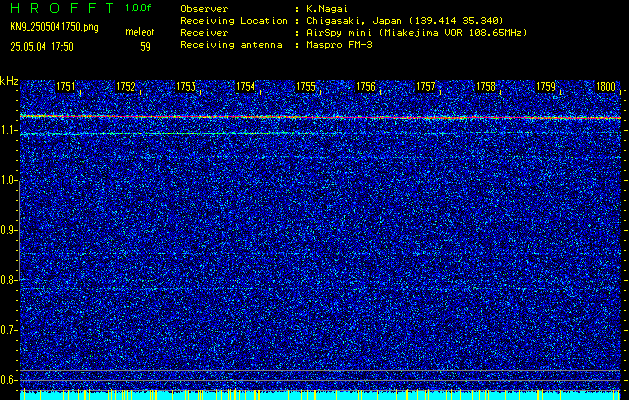Click the meteor count value 59

[145, 47]
